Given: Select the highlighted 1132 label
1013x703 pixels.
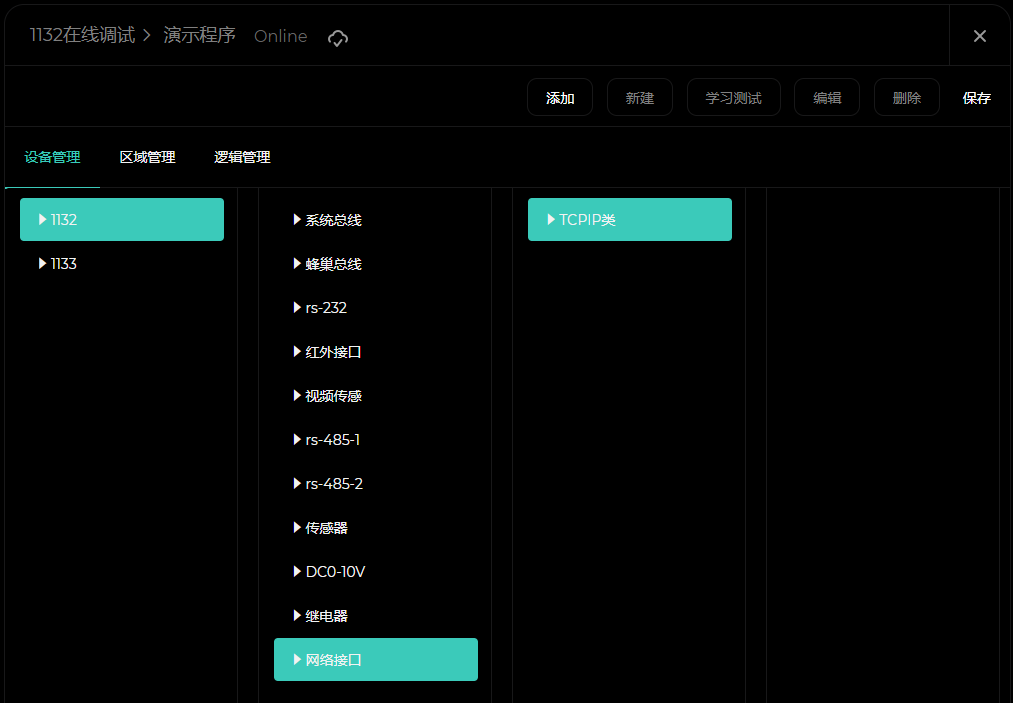Looking at the screenshot, I should click(64, 220).
